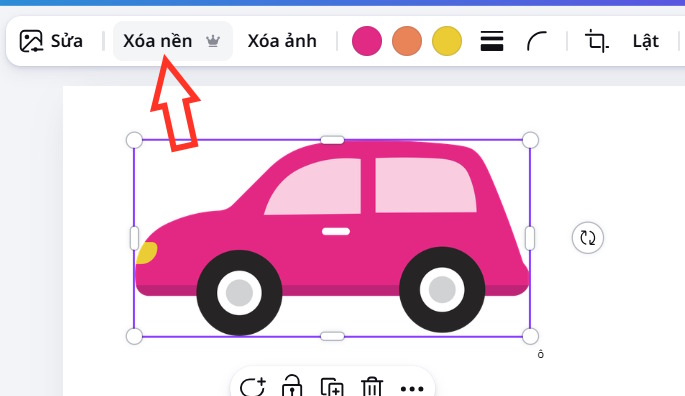Click the comment bubble plus icon
The width and height of the screenshot is (685, 396).
(253, 387)
